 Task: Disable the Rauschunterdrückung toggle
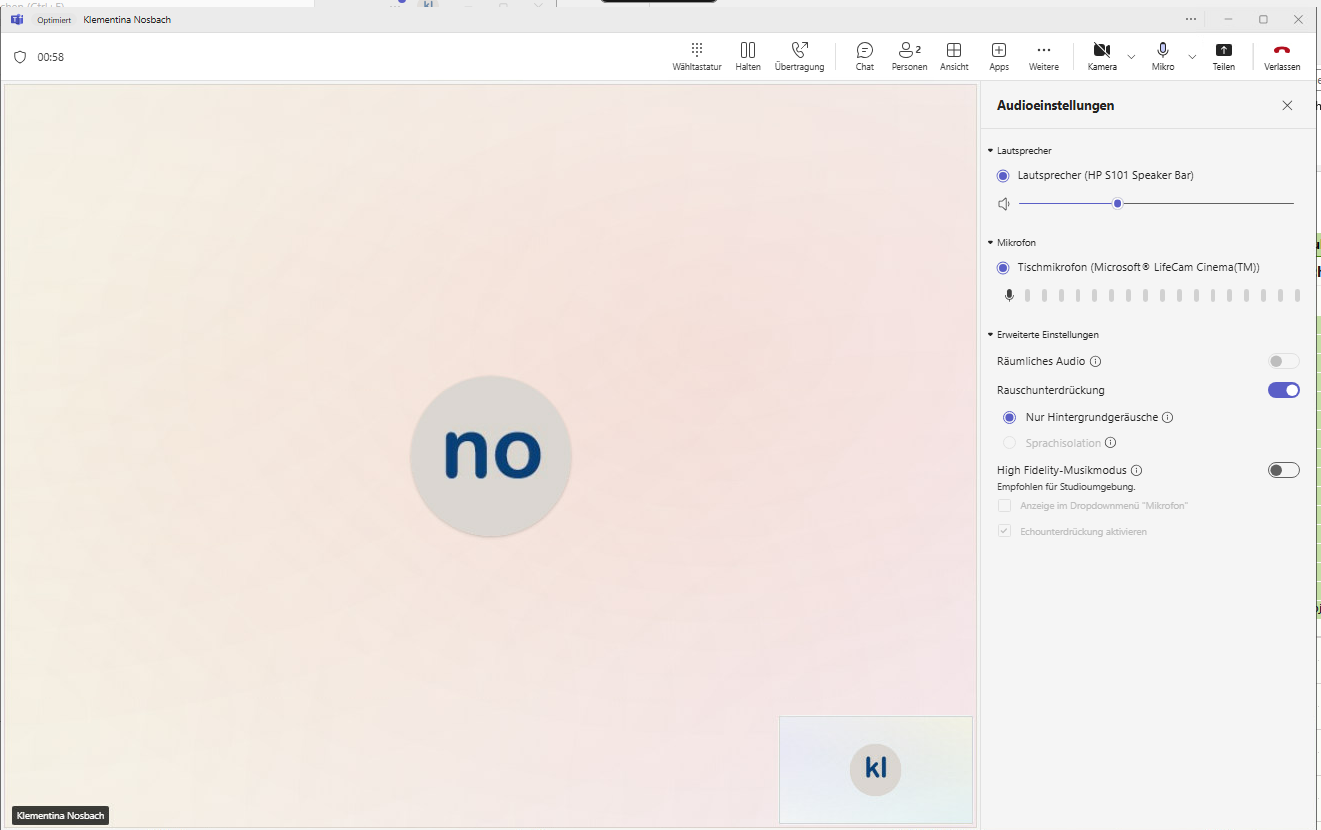point(1283,390)
